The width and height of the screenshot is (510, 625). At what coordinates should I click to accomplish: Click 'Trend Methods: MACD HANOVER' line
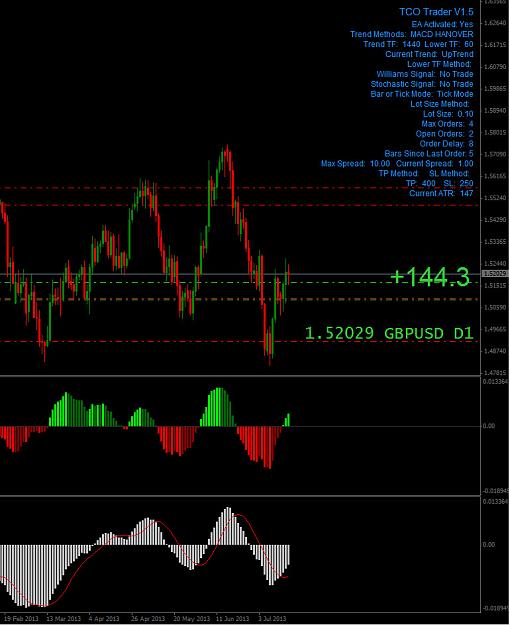412,34
